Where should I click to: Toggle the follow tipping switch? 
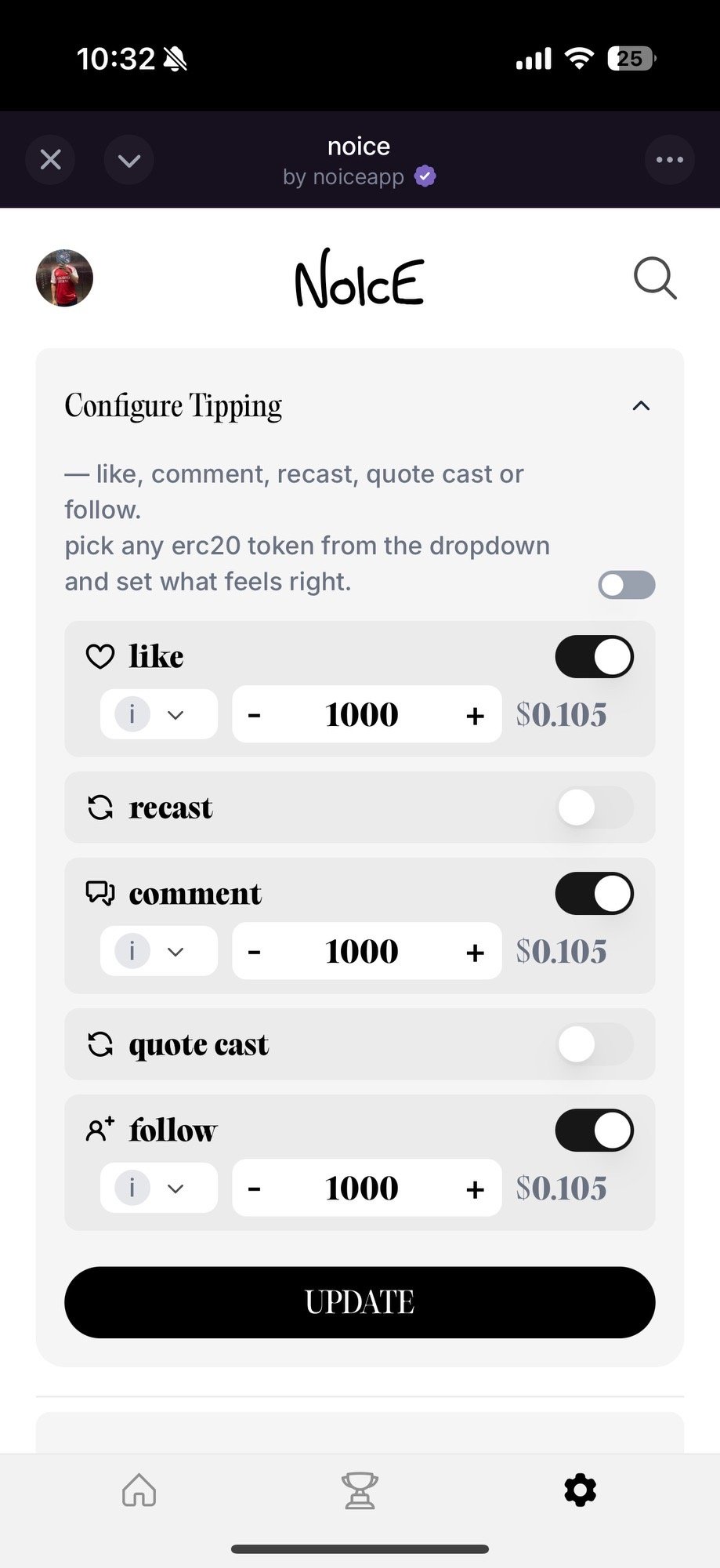[595, 1131]
